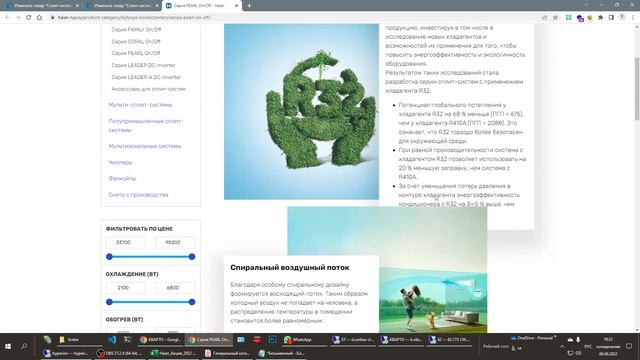640x360 pixels.
Task: Click 'Спиральный воздушный поток' heading
Action: (x=289, y=268)
